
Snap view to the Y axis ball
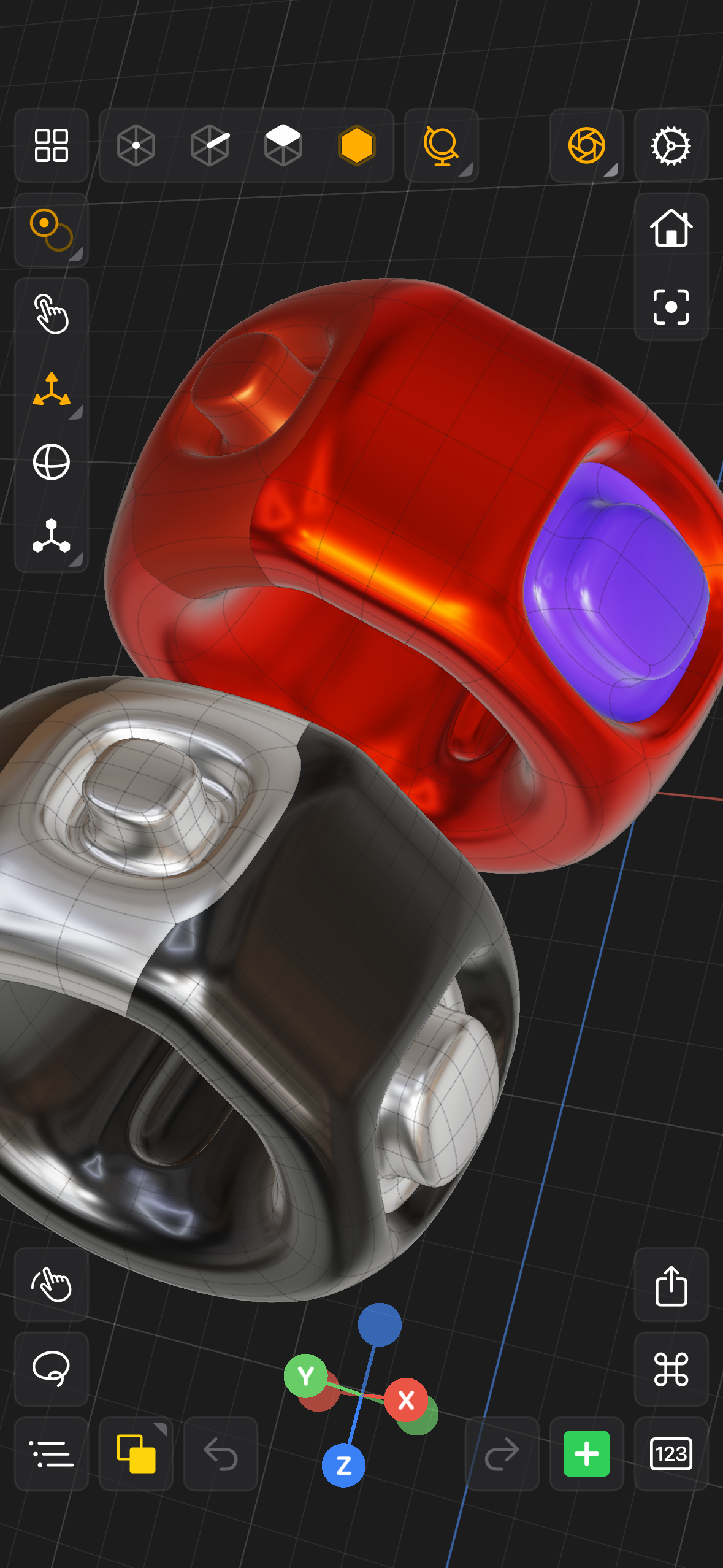click(305, 1376)
